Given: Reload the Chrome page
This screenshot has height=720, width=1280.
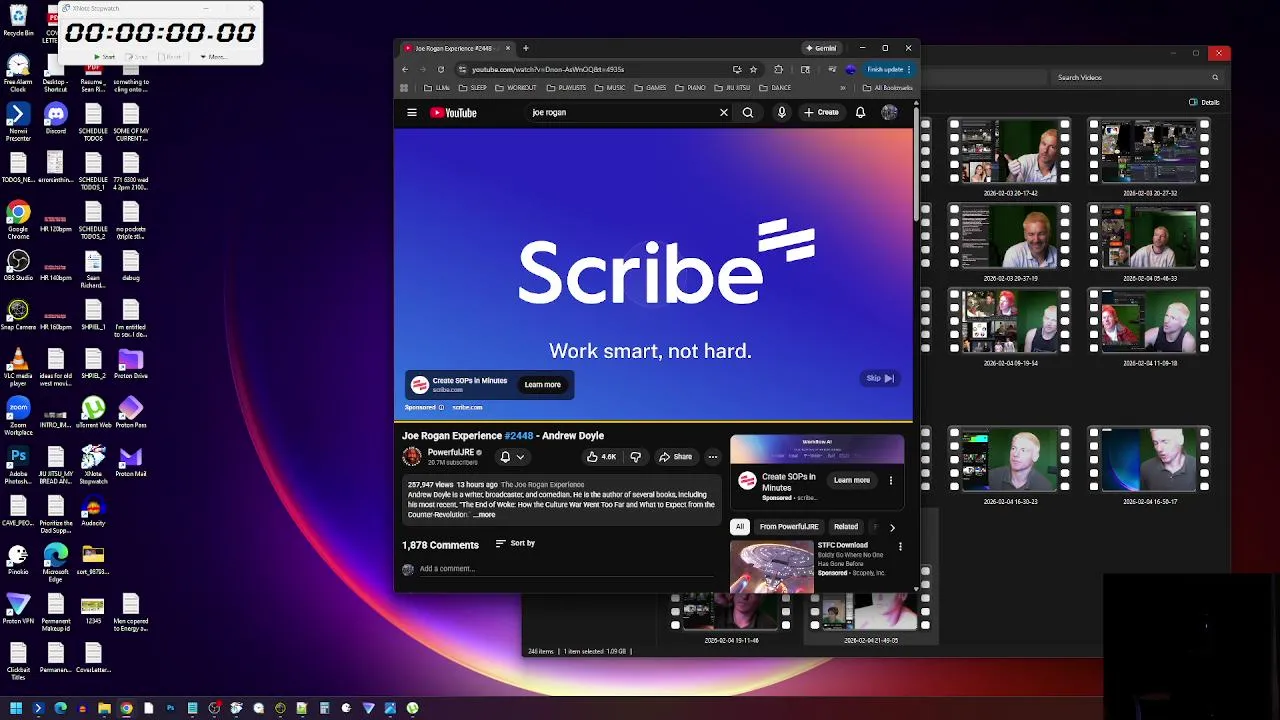Looking at the screenshot, I should pyautogui.click(x=440, y=69).
